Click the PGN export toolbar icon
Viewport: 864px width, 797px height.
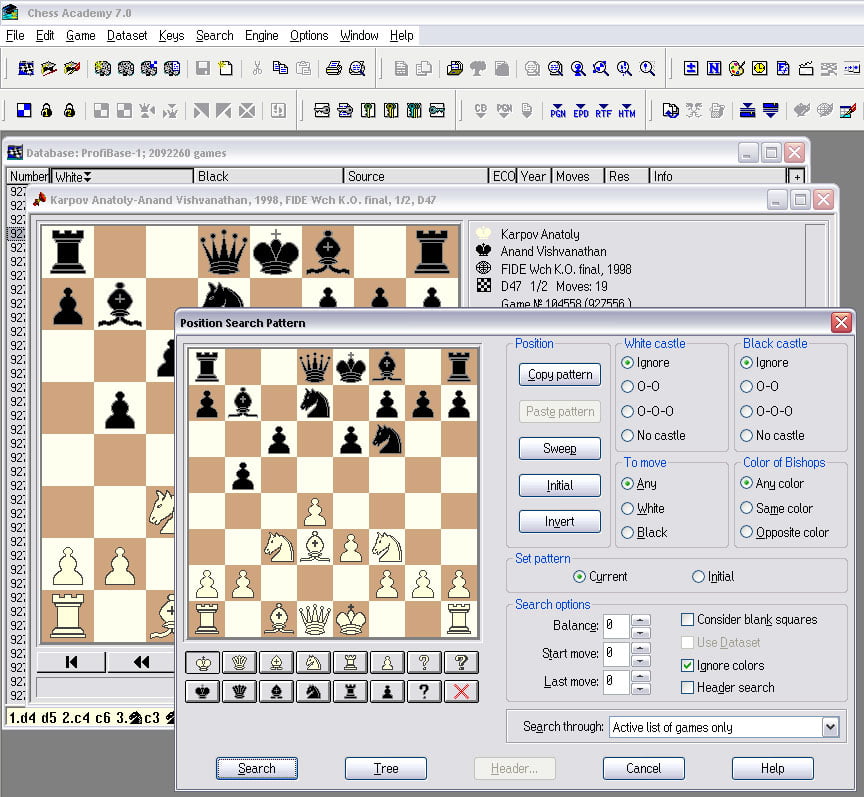(x=558, y=110)
